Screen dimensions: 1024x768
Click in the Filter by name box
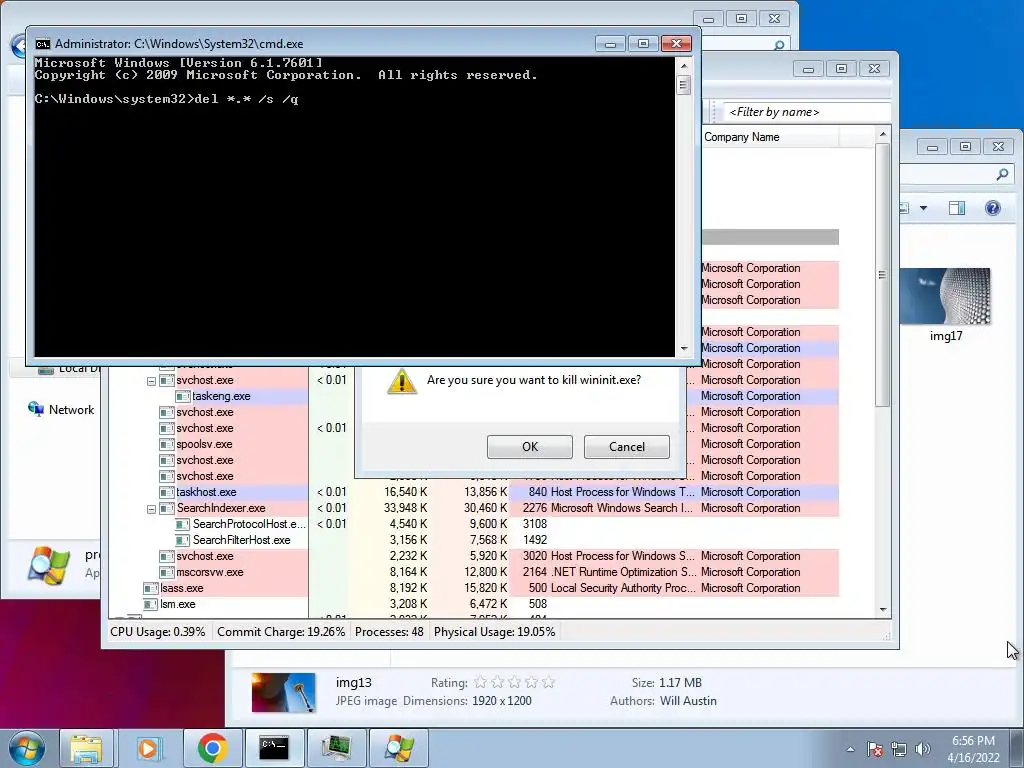807,112
